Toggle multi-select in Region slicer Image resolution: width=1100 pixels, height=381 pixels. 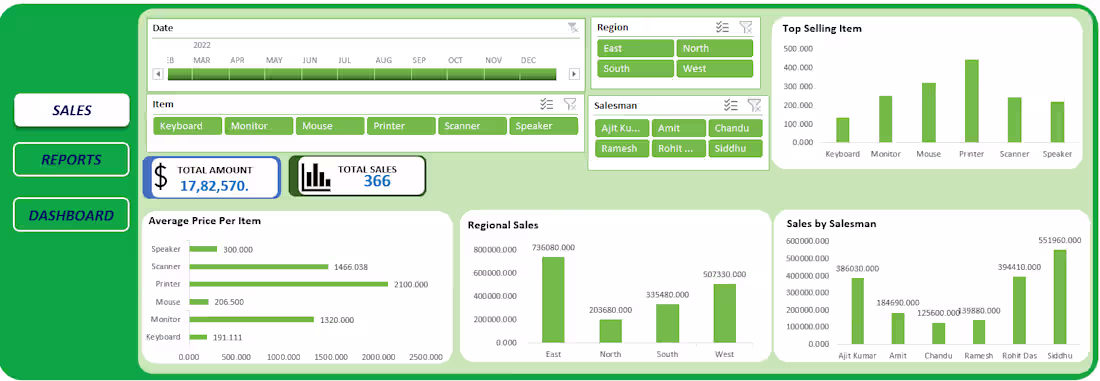723,27
